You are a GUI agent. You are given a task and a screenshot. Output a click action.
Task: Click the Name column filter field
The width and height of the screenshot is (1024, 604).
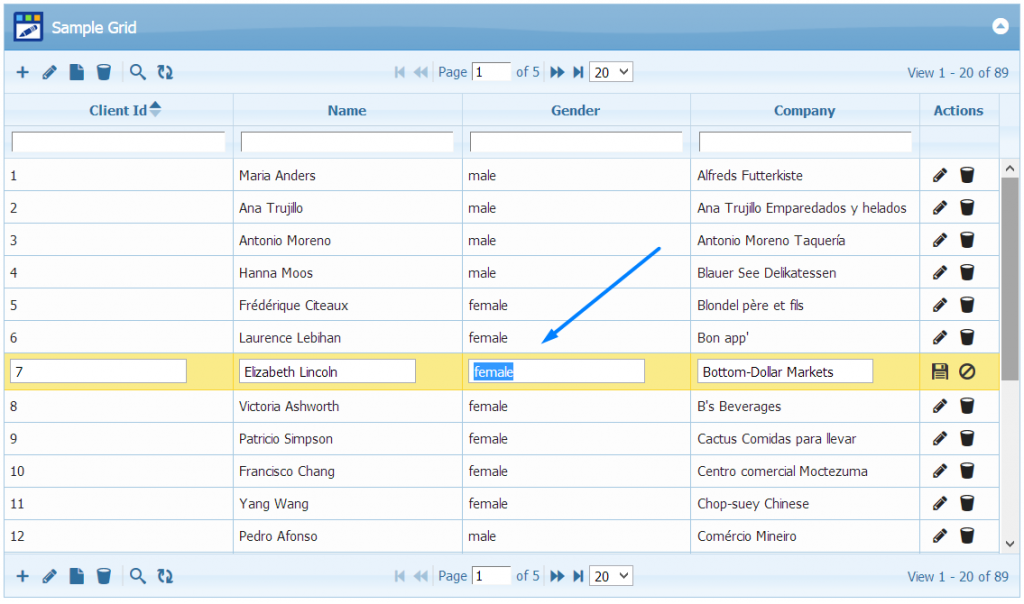(x=347, y=142)
